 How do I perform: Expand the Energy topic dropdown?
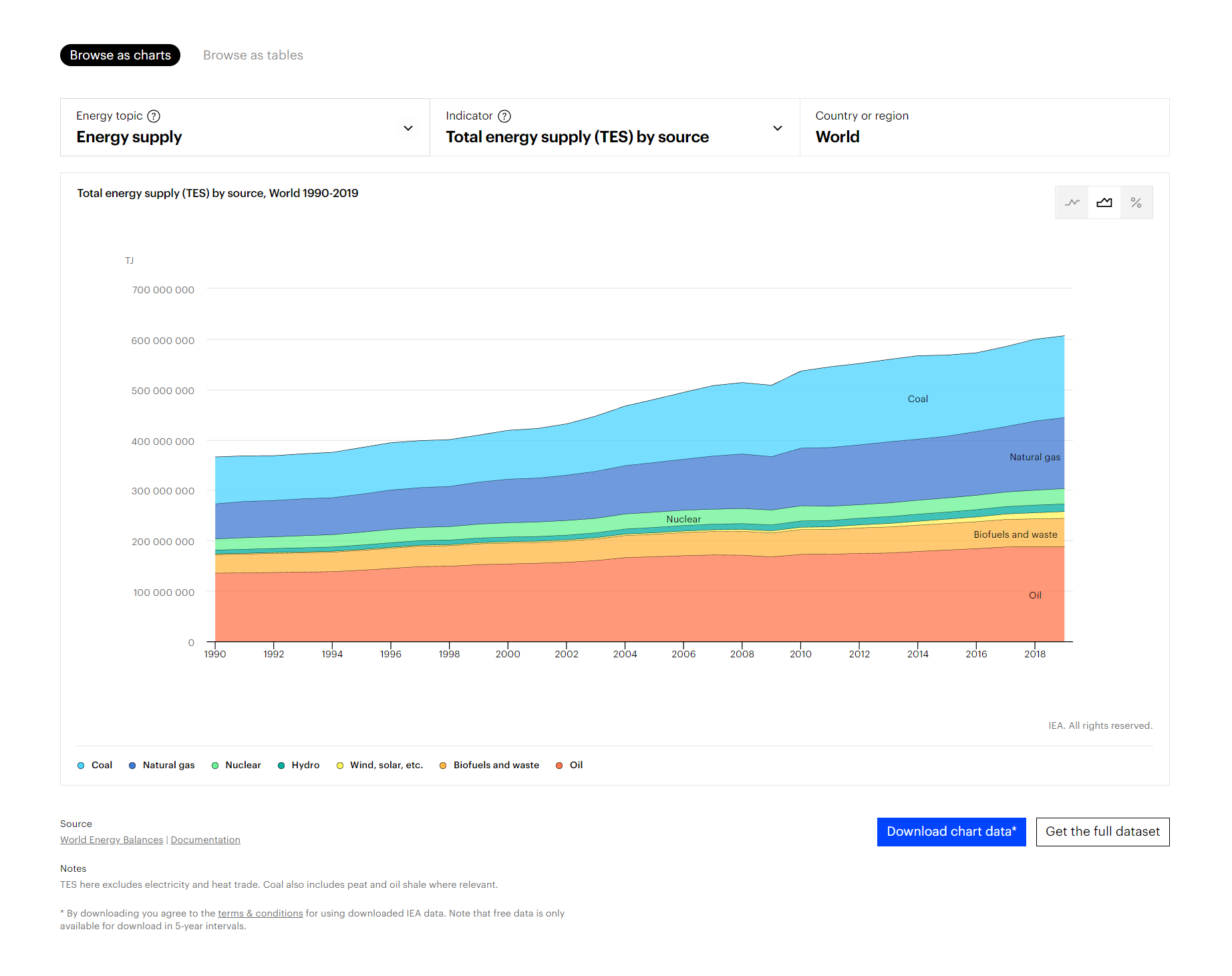click(408, 128)
